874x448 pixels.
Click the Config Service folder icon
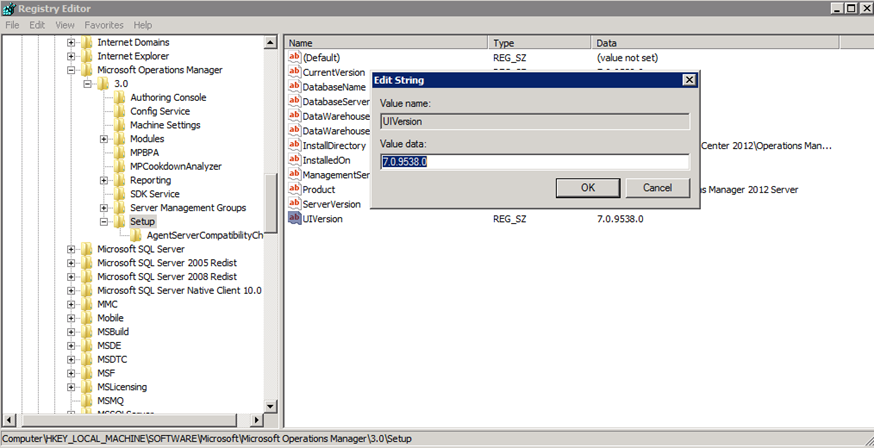120,111
